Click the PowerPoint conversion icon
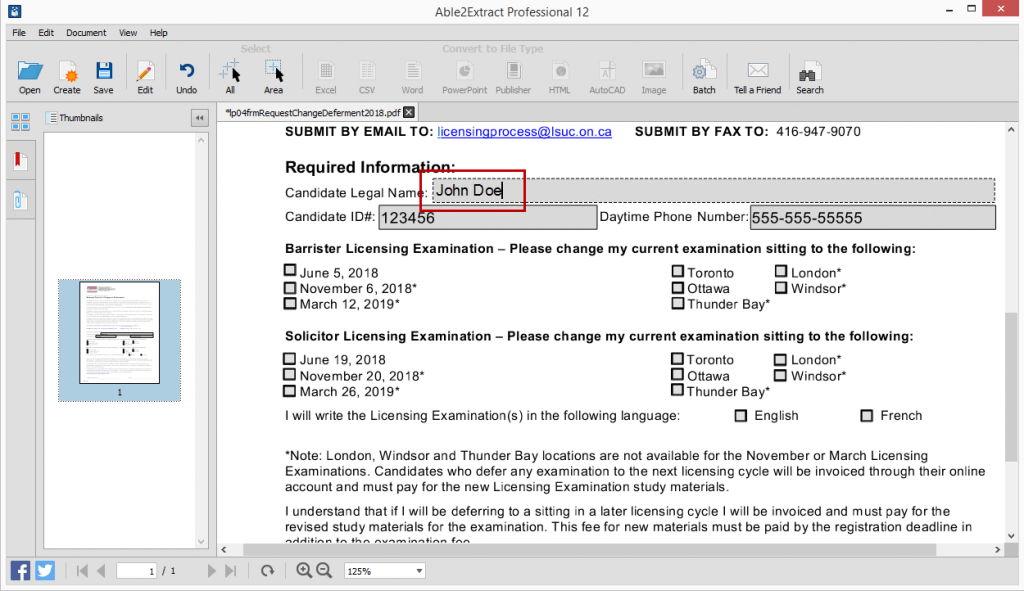 463,75
